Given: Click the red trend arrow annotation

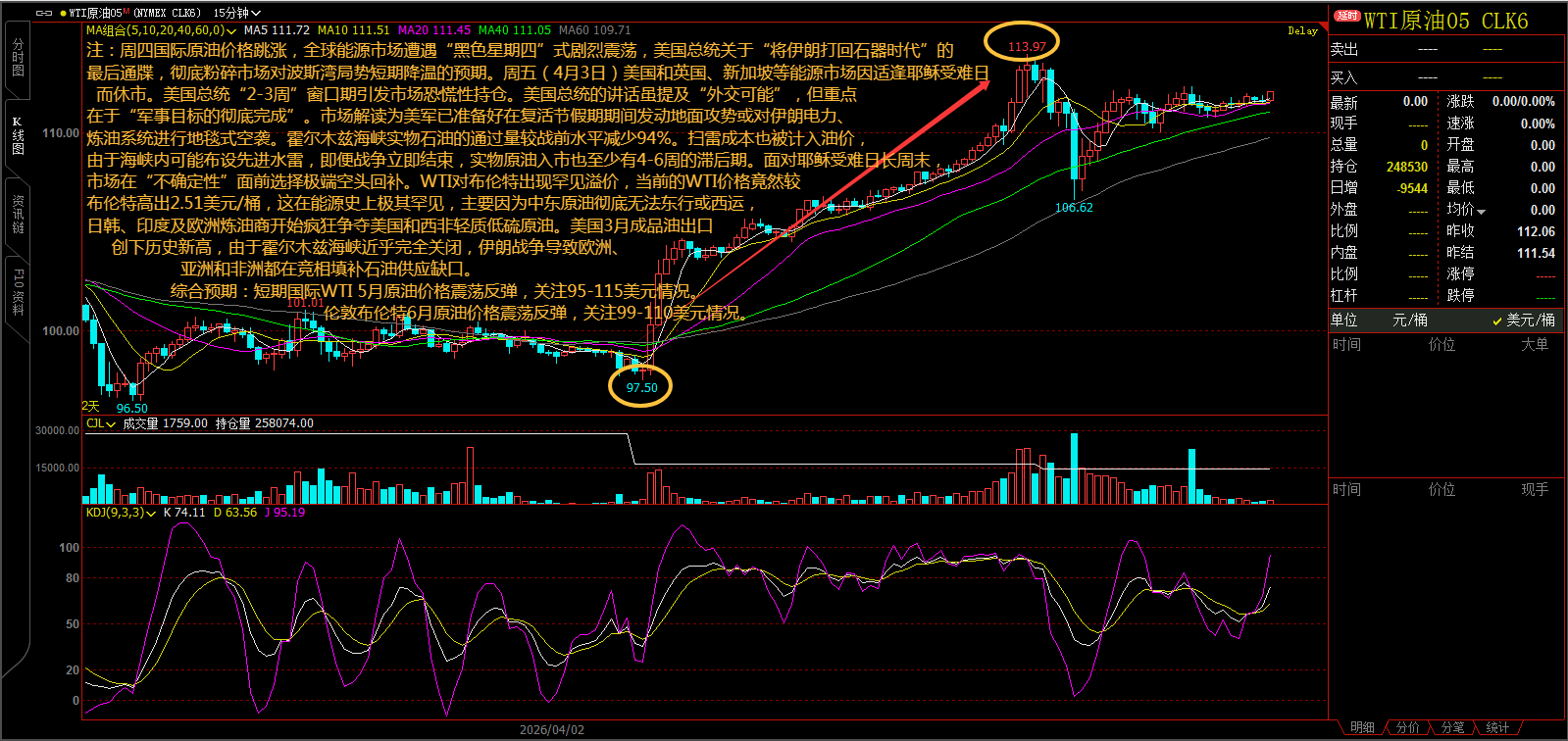Looking at the screenshot, I should click(843, 187).
